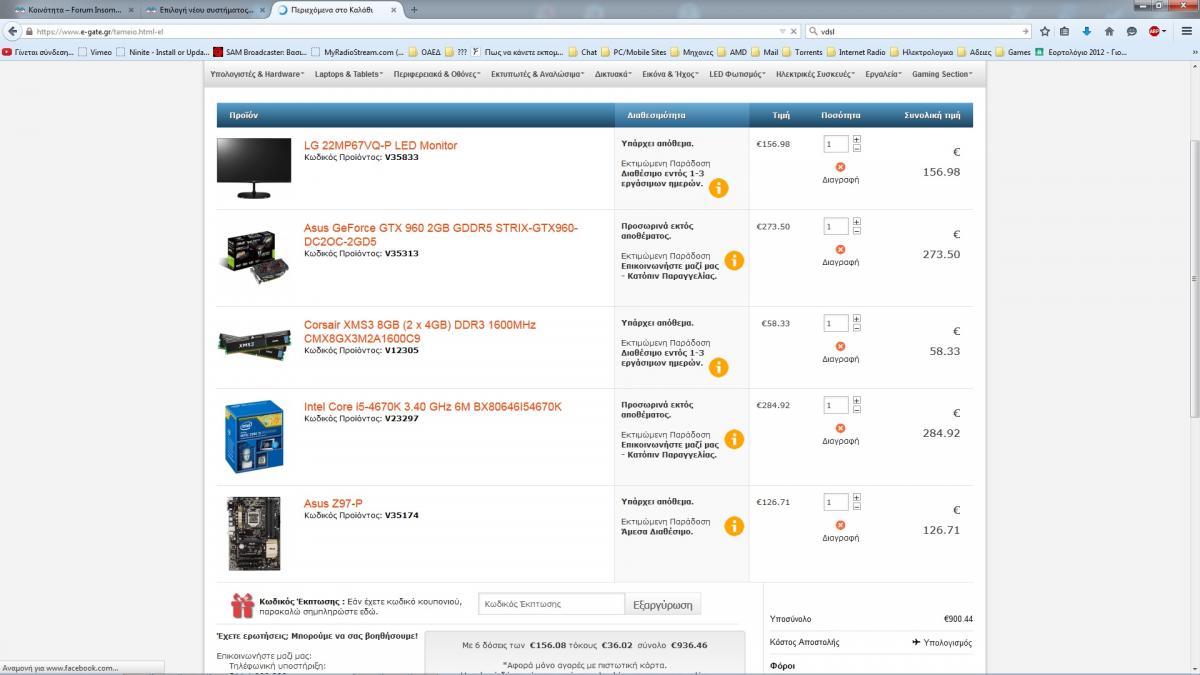This screenshot has width=1200, height=675.
Task: Open Intel Core i5-4670K product link
Action: (433, 407)
